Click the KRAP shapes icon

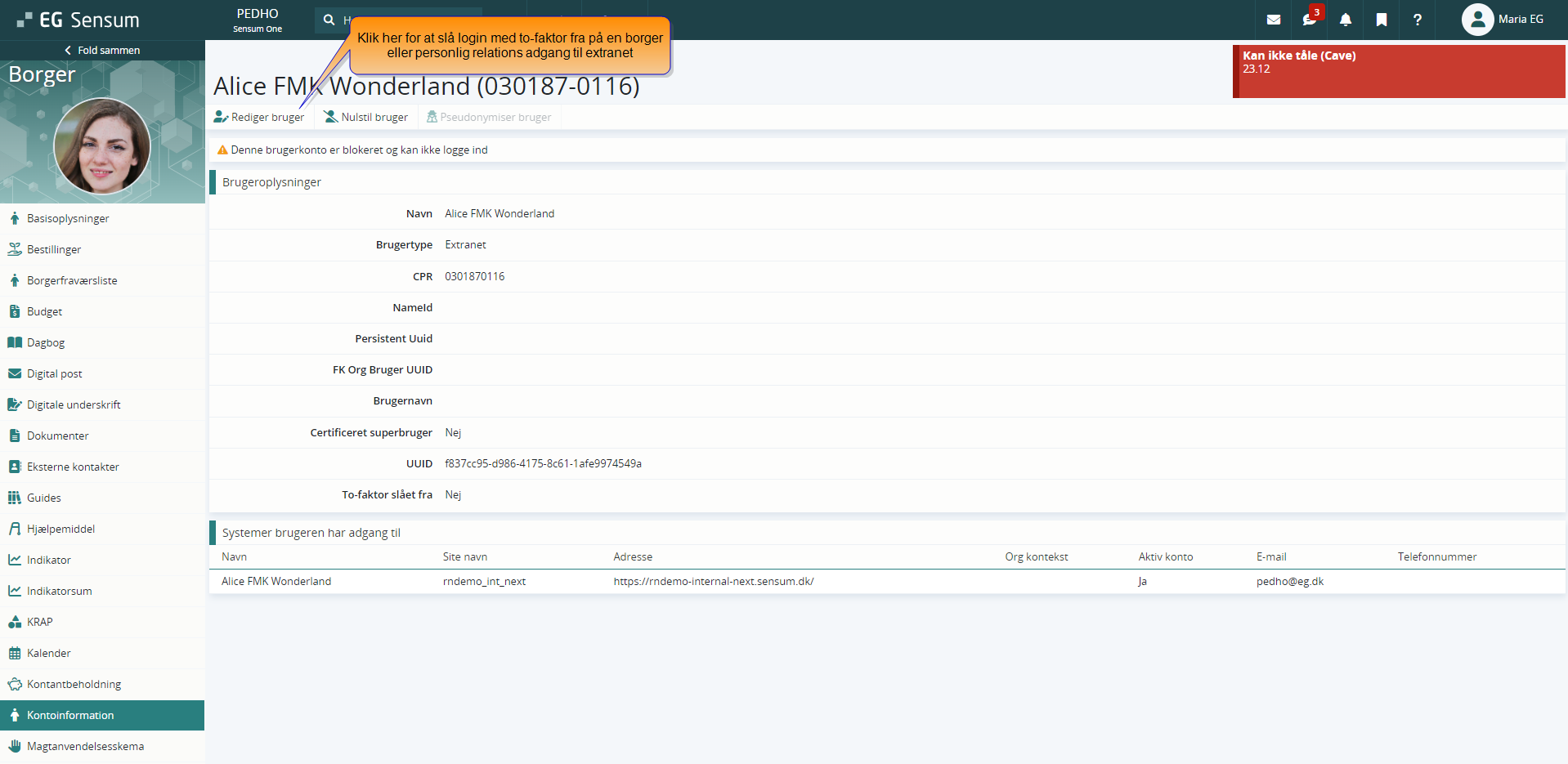tap(15, 622)
